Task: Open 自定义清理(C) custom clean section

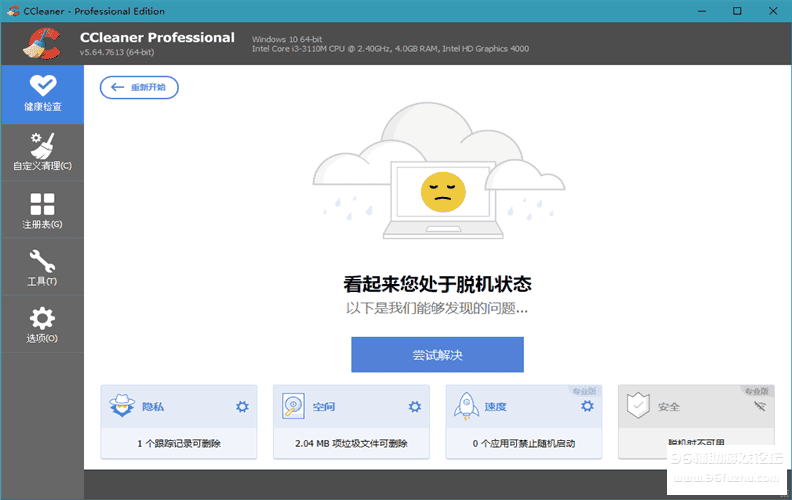Action: coord(42,152)
